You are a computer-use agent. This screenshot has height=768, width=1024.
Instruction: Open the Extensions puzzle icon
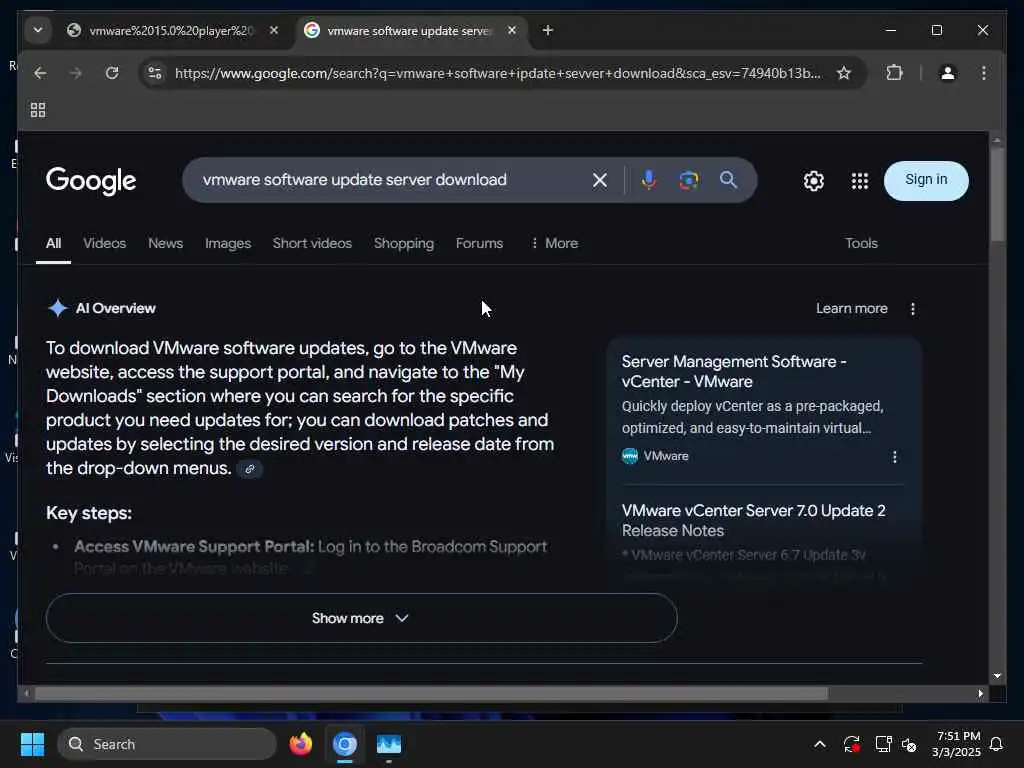[895, 72]
